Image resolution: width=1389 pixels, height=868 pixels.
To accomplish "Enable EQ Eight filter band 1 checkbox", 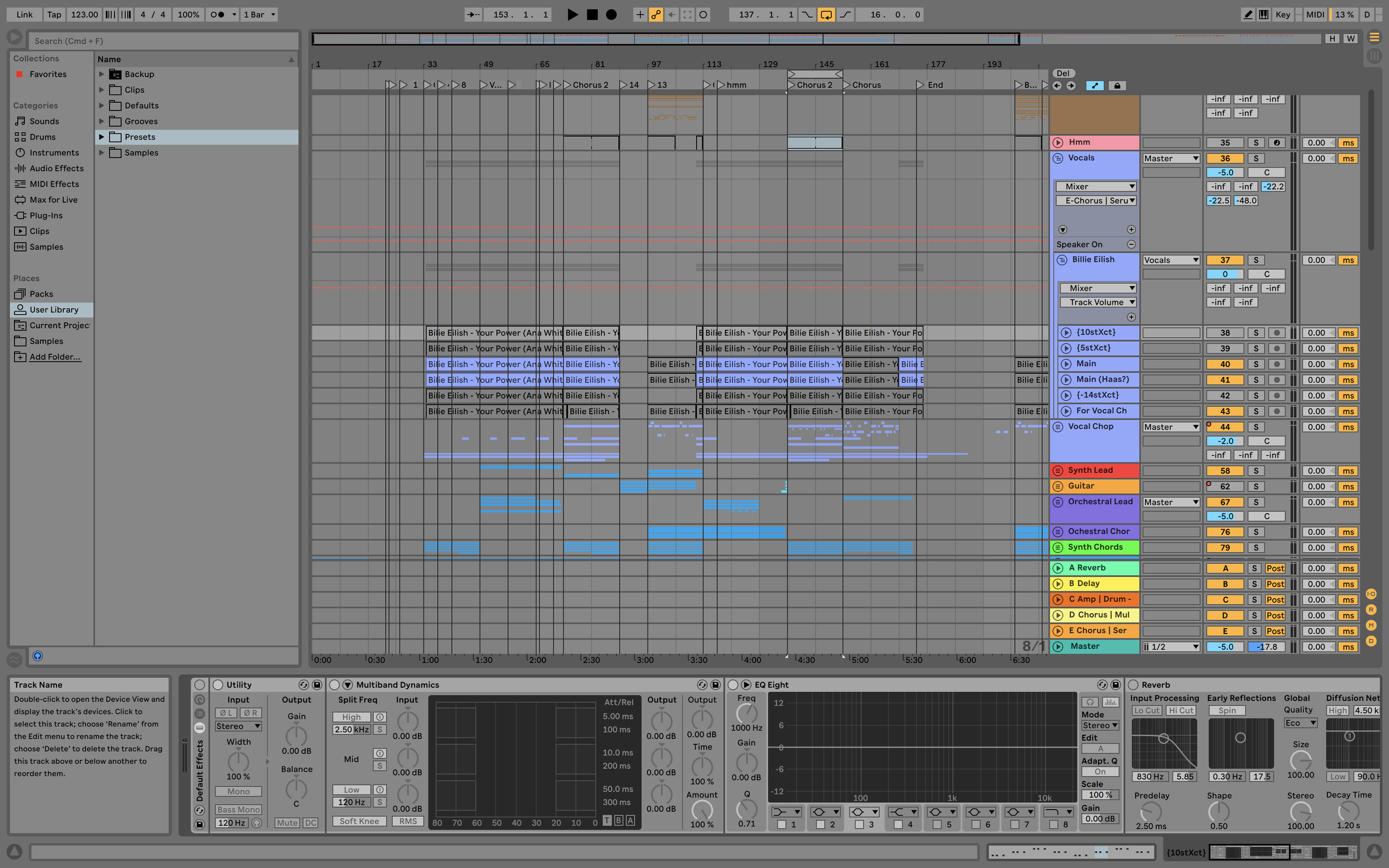I will point(782,824).
